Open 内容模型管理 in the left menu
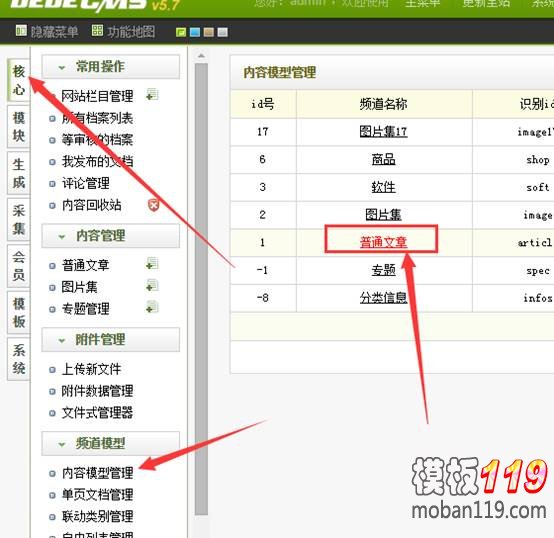 click(98, 473)
